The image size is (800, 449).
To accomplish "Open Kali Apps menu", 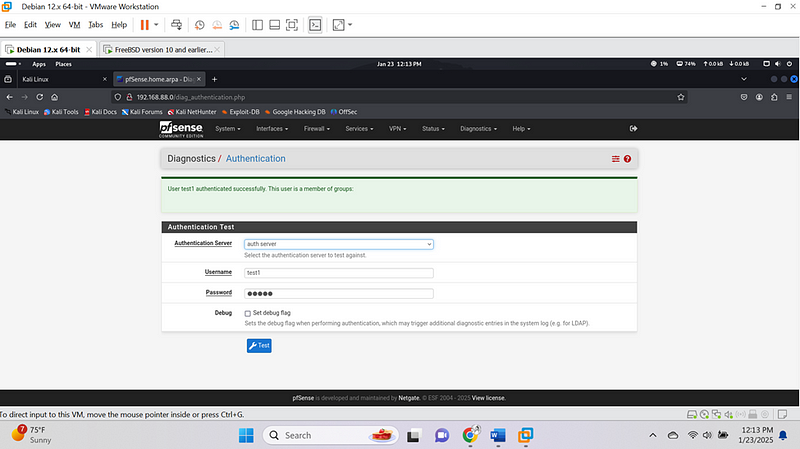I will click(x=39, y=64).
